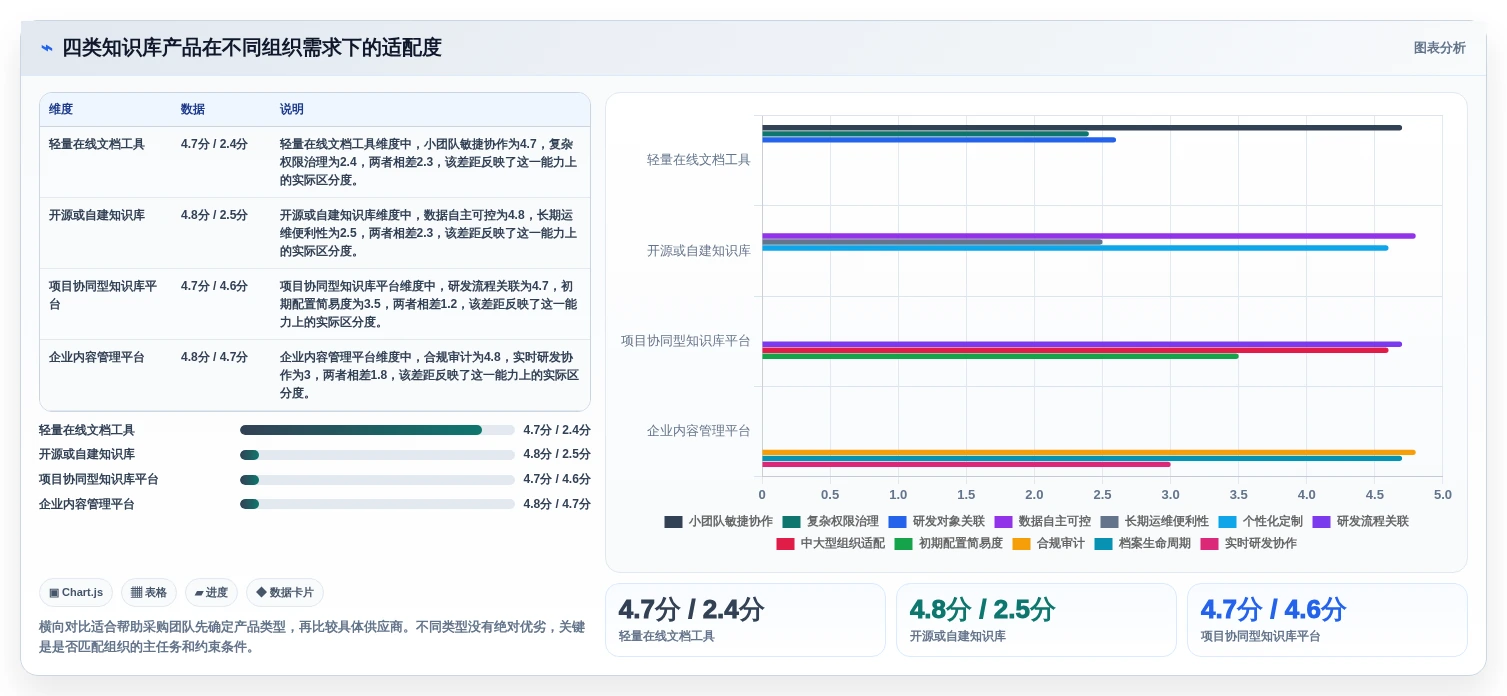The height and width of the screenshot is (696, 1507).
Task: Click the orange 合规审计 chart bar
Action: [x=1089, y=452]
